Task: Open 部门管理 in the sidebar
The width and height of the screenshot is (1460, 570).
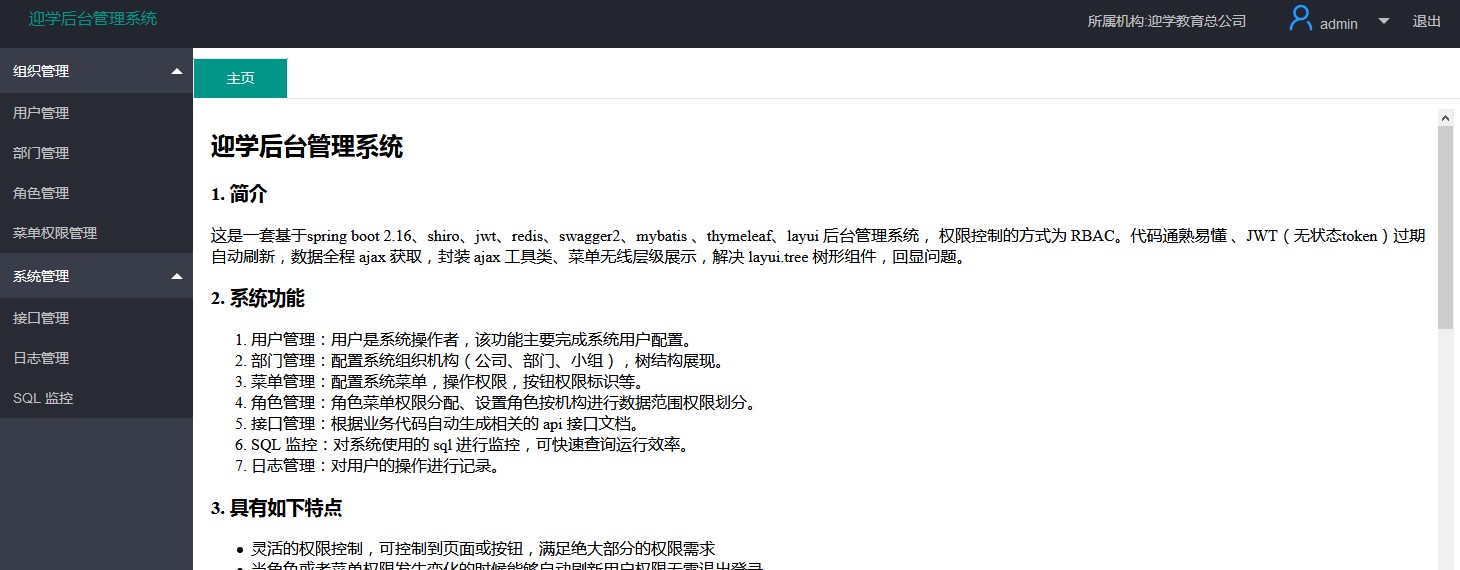Action: 96,153
